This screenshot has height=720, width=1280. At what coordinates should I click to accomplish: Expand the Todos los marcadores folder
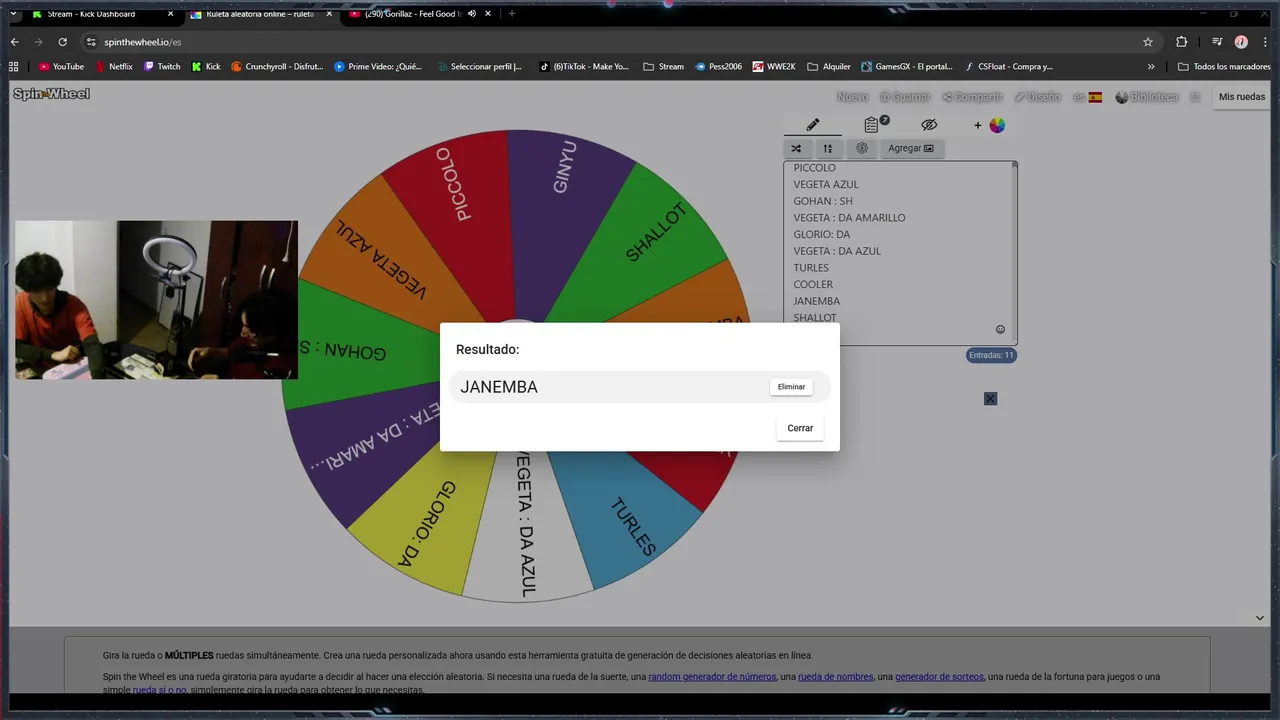[1225, 67]
